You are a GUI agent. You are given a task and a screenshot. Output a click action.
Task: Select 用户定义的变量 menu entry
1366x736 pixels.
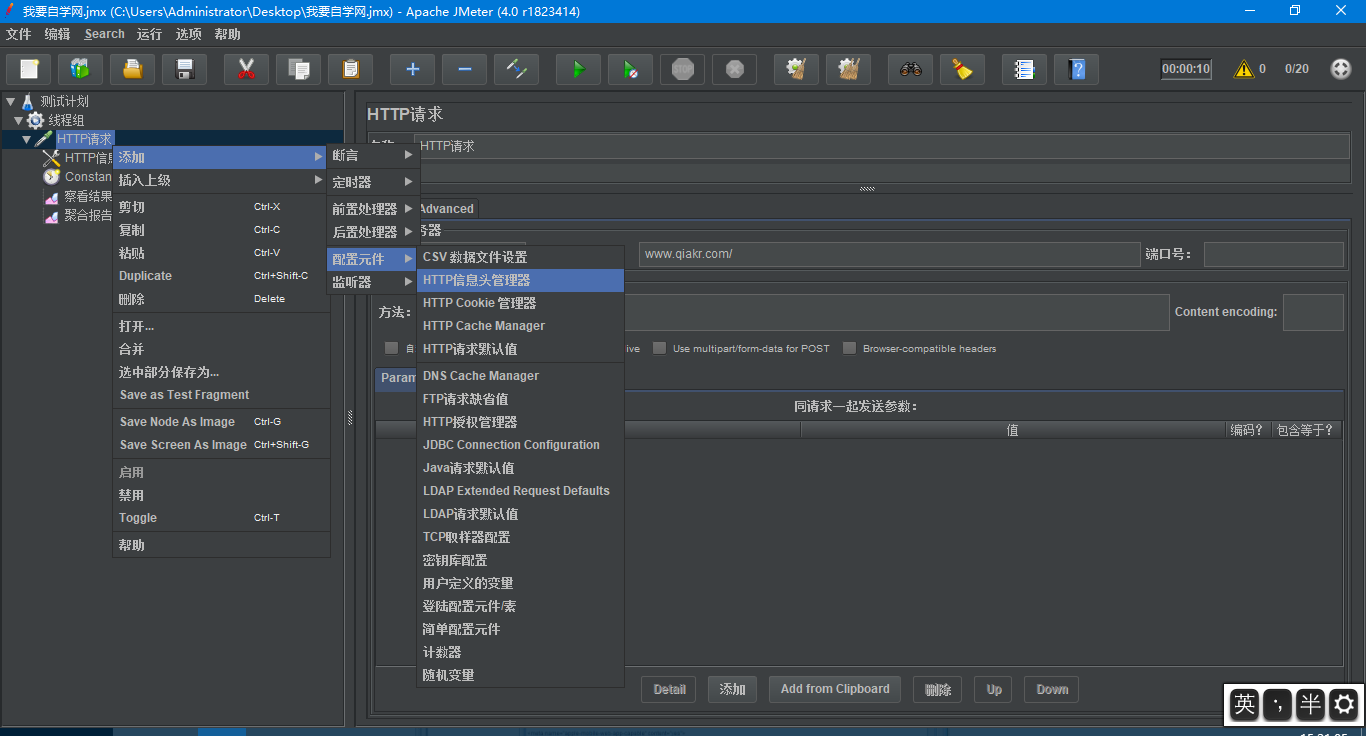tap(520, 583)
